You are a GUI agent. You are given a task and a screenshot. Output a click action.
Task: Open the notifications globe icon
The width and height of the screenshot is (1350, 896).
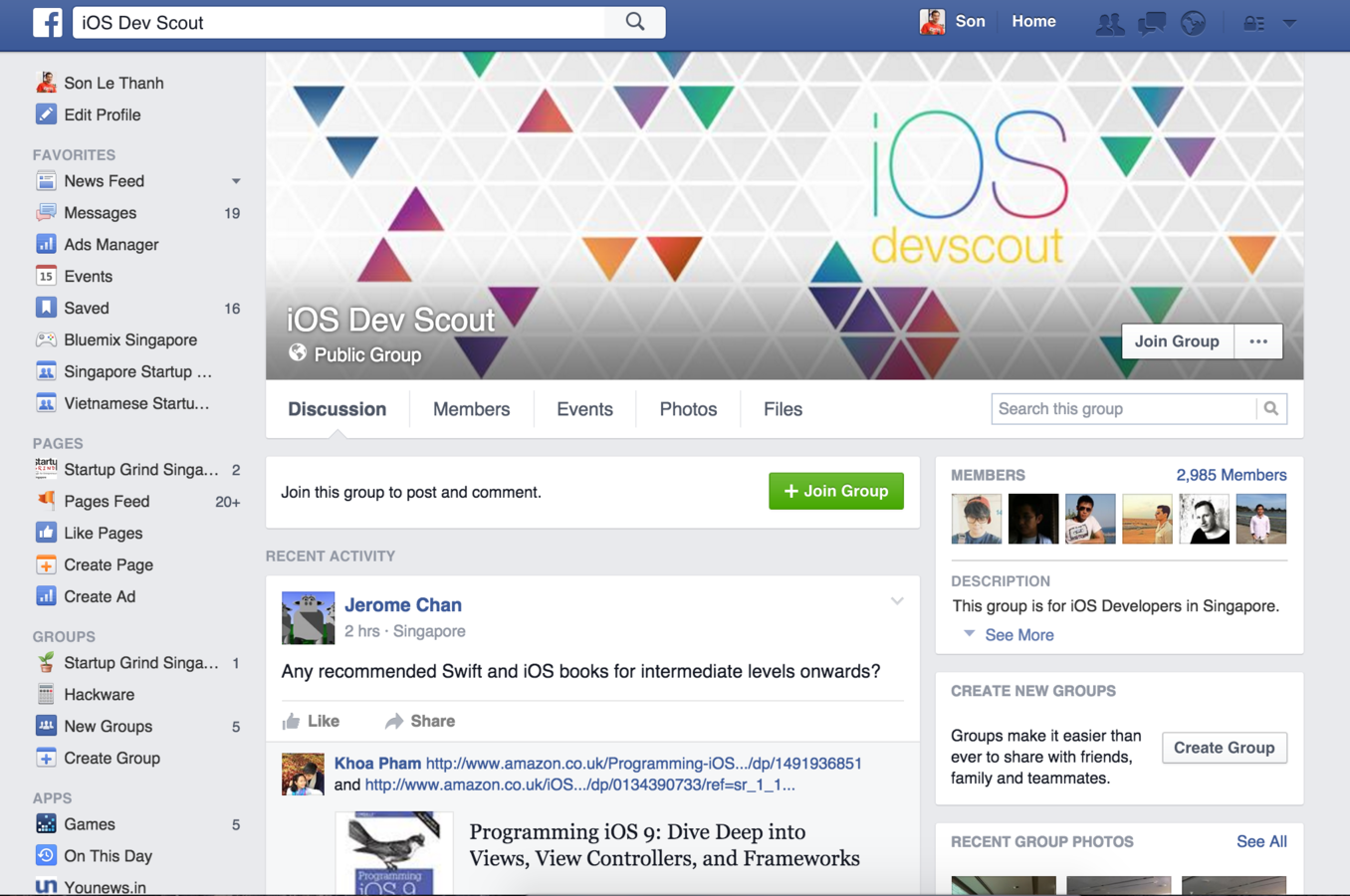coord(1193,22)
